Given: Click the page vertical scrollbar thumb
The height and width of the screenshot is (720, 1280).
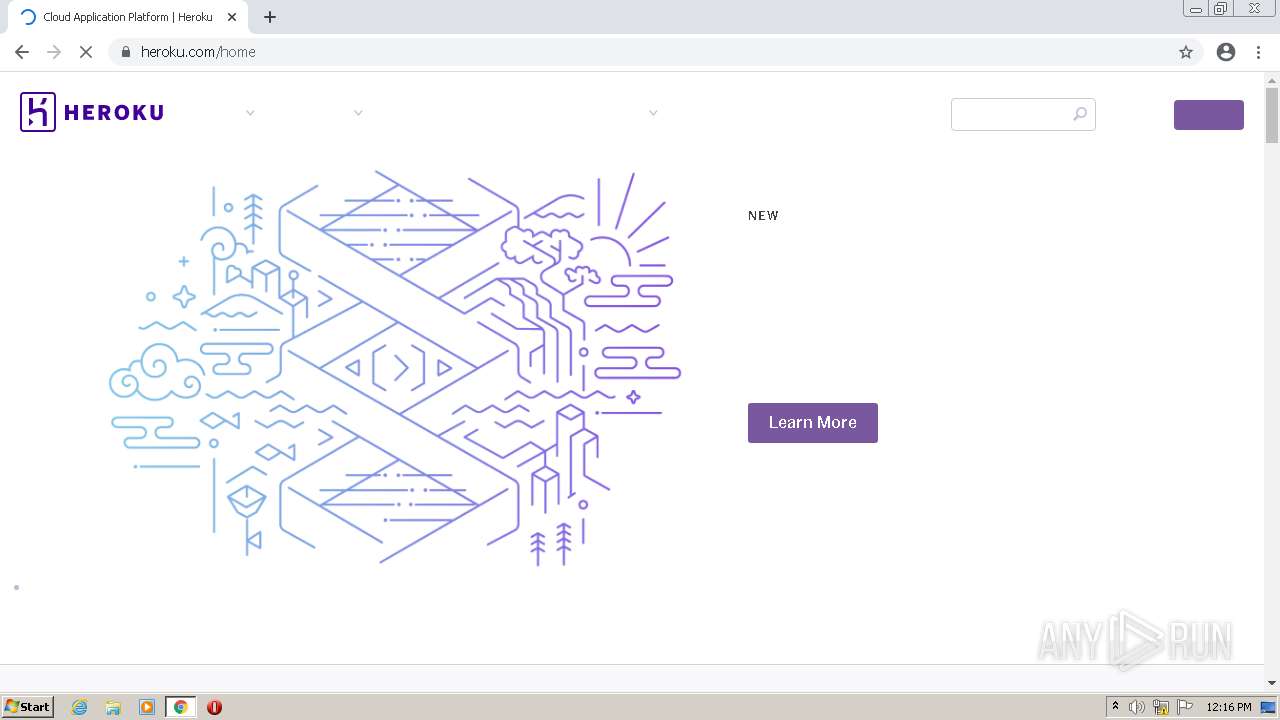Looking at the screenshot, I should tap(1272, 115).
